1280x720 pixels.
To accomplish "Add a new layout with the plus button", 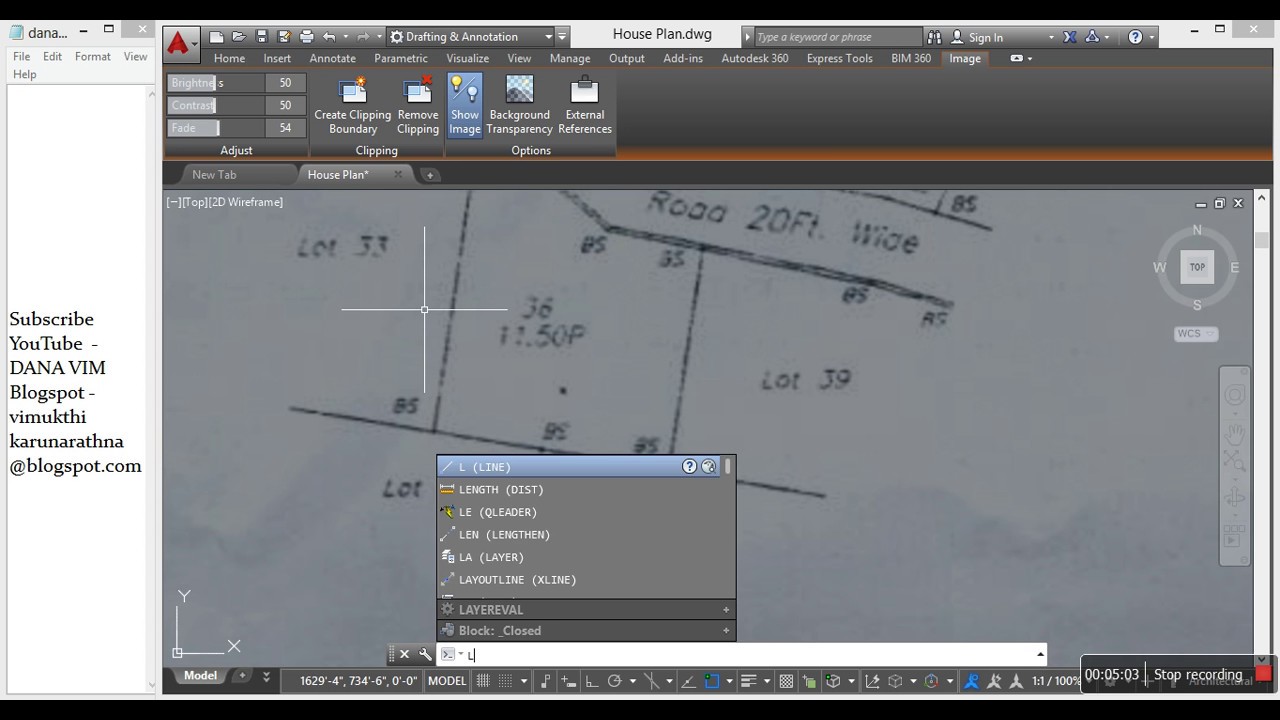I will pos(242,676).
